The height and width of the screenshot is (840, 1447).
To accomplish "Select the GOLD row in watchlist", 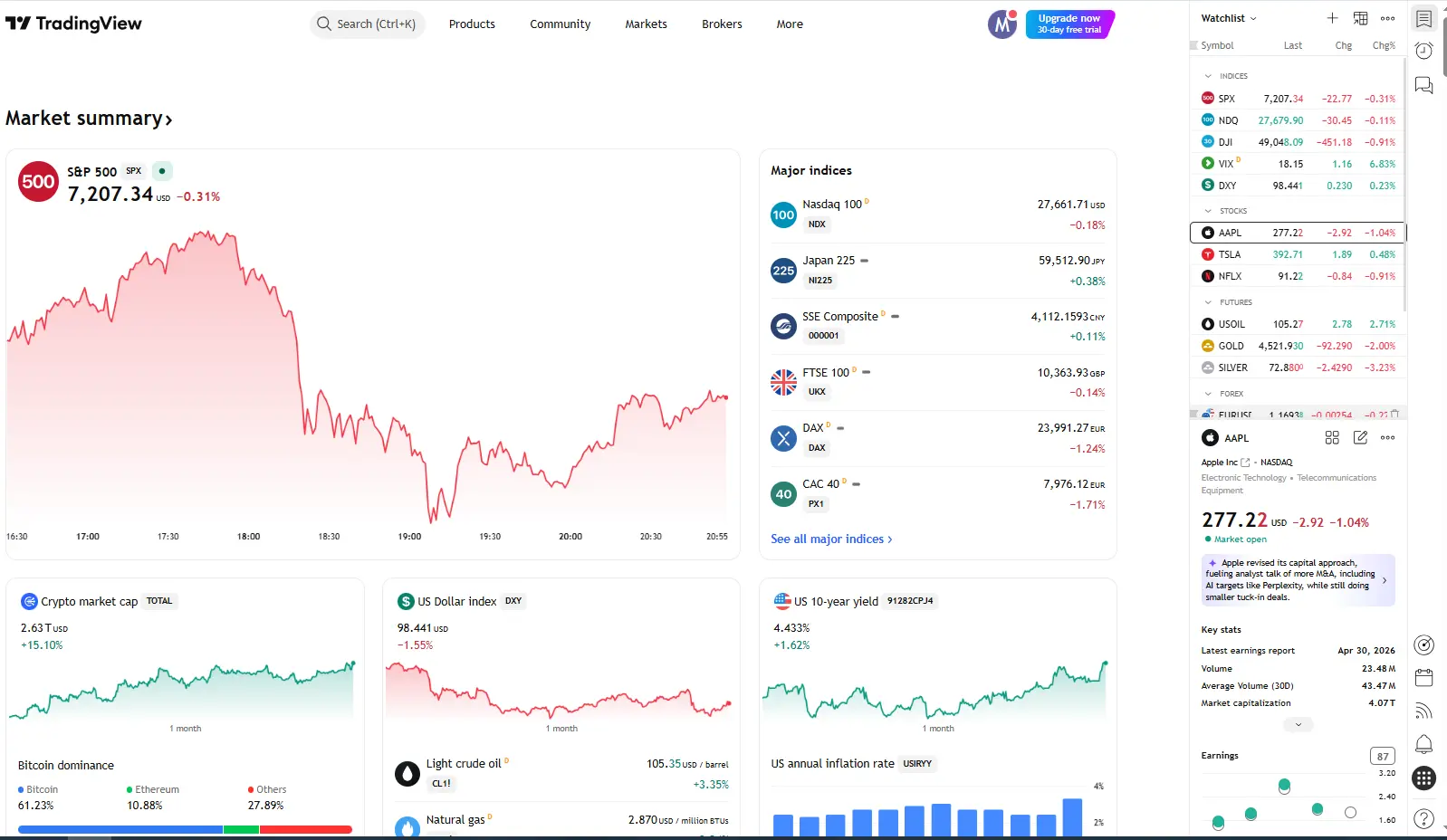I will [x=1298, y=346].
